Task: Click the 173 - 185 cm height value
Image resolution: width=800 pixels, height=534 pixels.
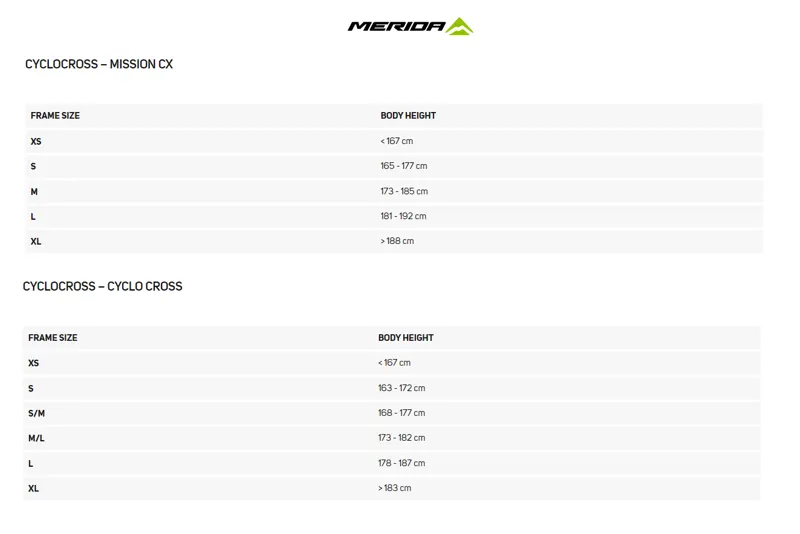Action: (404, 191)
